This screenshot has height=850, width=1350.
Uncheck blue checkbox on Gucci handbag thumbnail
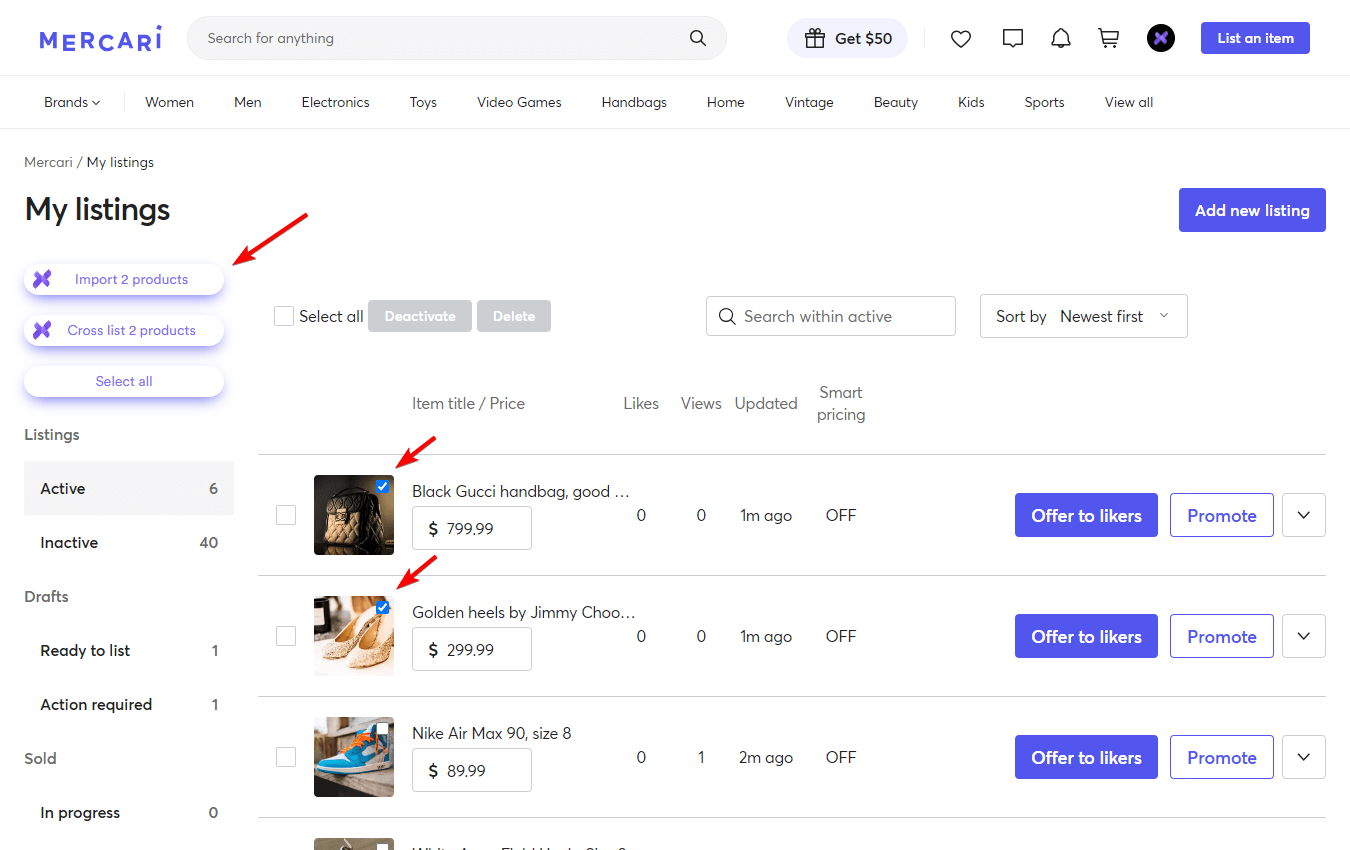coord(383,486)
